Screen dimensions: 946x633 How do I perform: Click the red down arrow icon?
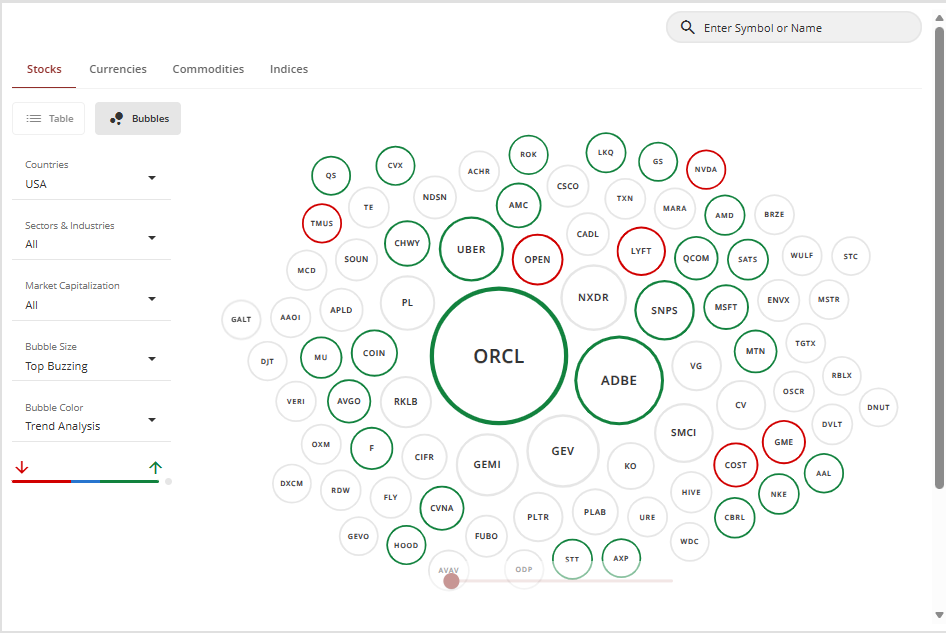[22, 467]
